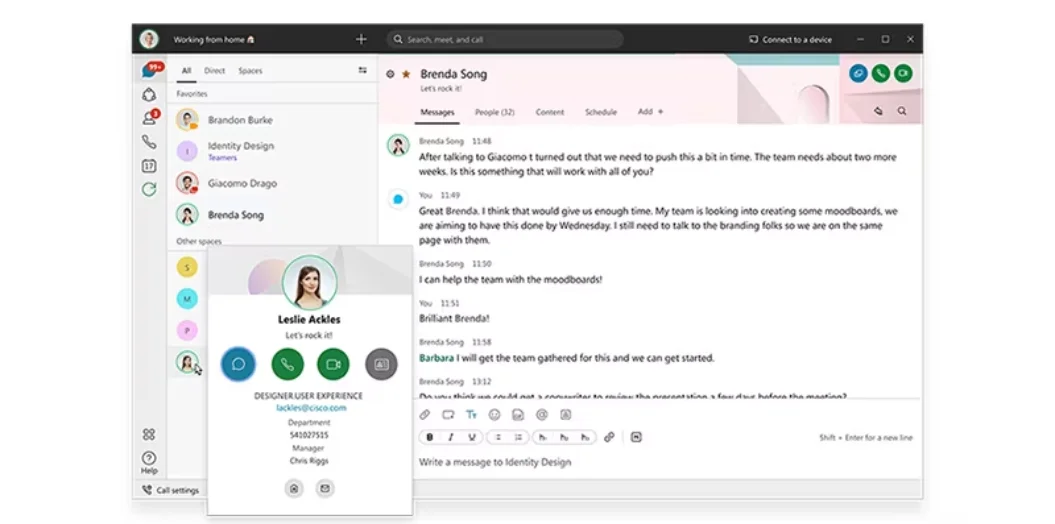Open the Calling phone icon in sidebar
This screenshot has height=524, width=1055.
point(149,142)
